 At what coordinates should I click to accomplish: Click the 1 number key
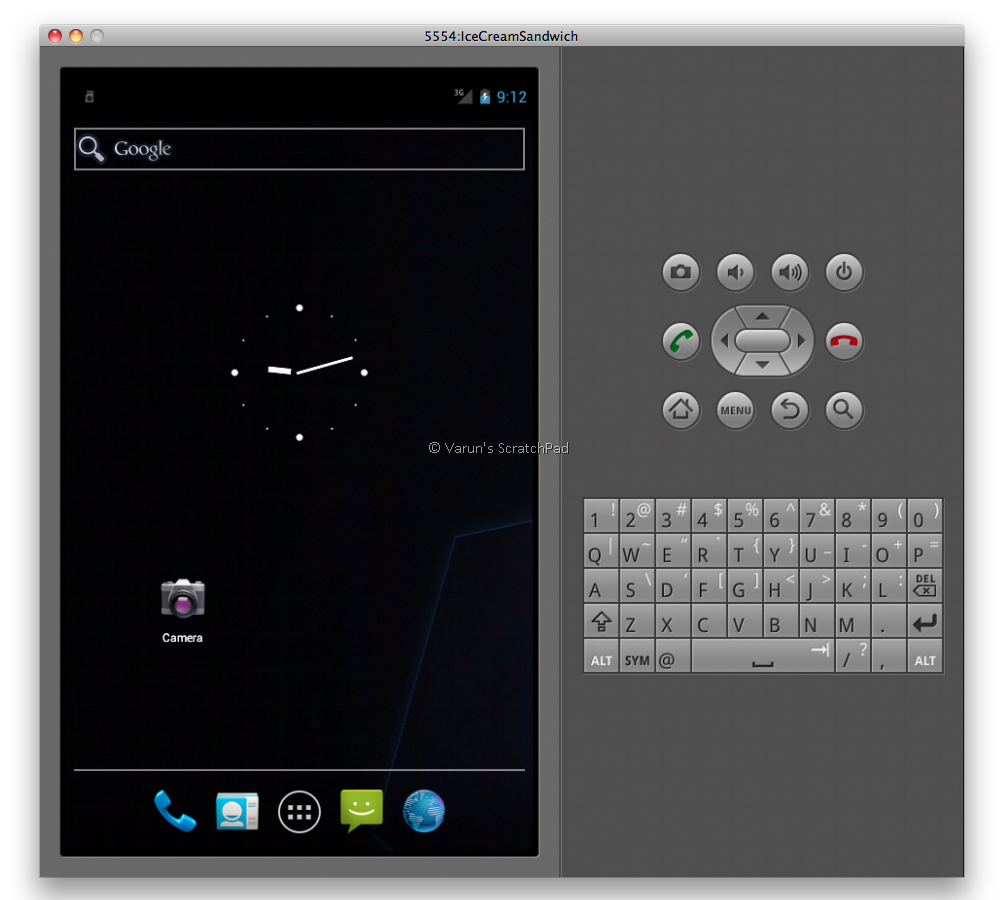click(601, 515)
